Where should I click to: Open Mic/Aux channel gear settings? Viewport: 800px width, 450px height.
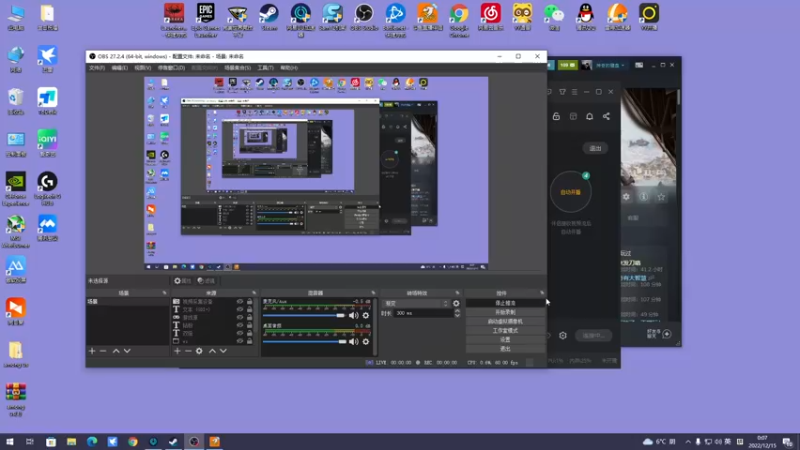pyautogui.click(x=366, y=315)
